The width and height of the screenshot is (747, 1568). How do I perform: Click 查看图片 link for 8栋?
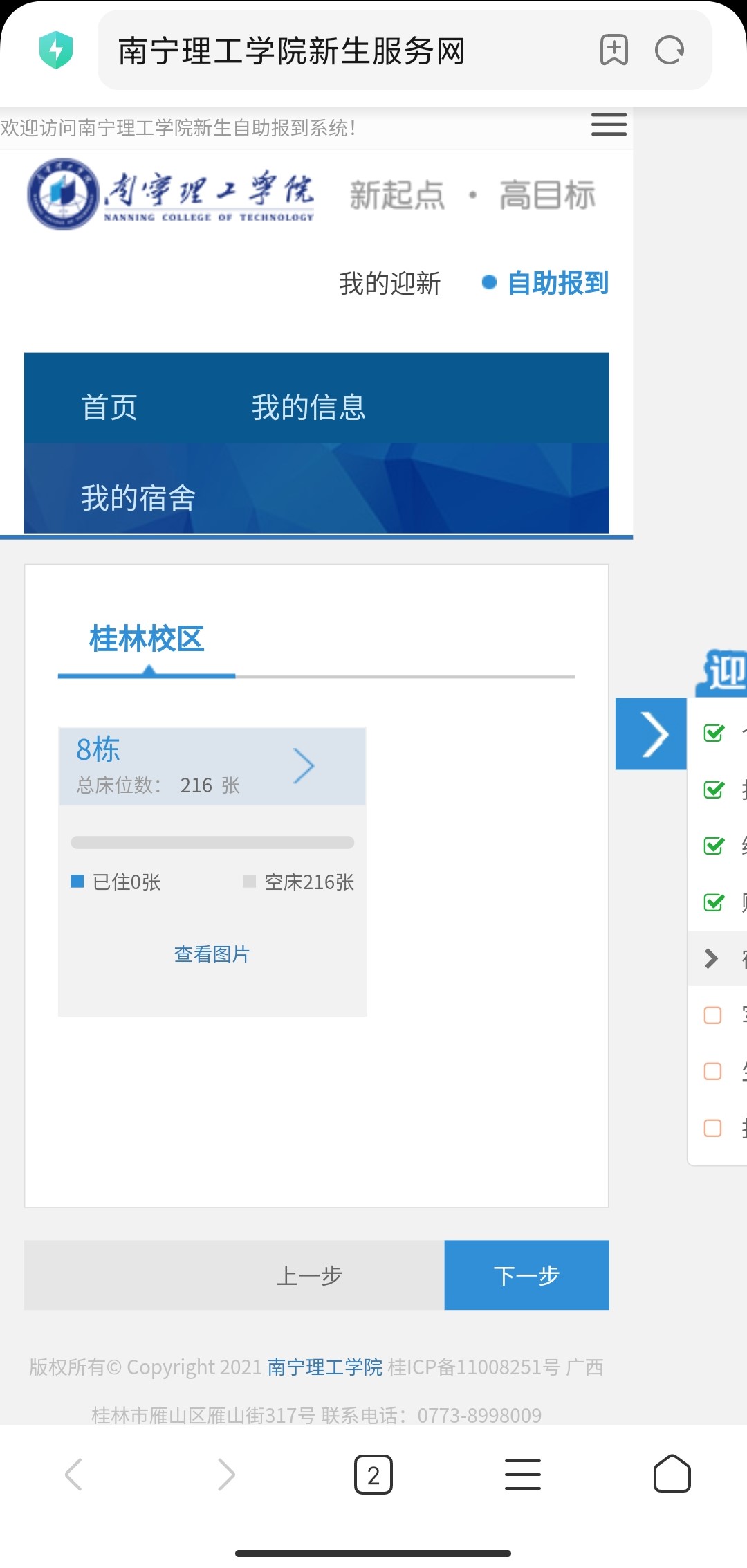tap(212, 954)
